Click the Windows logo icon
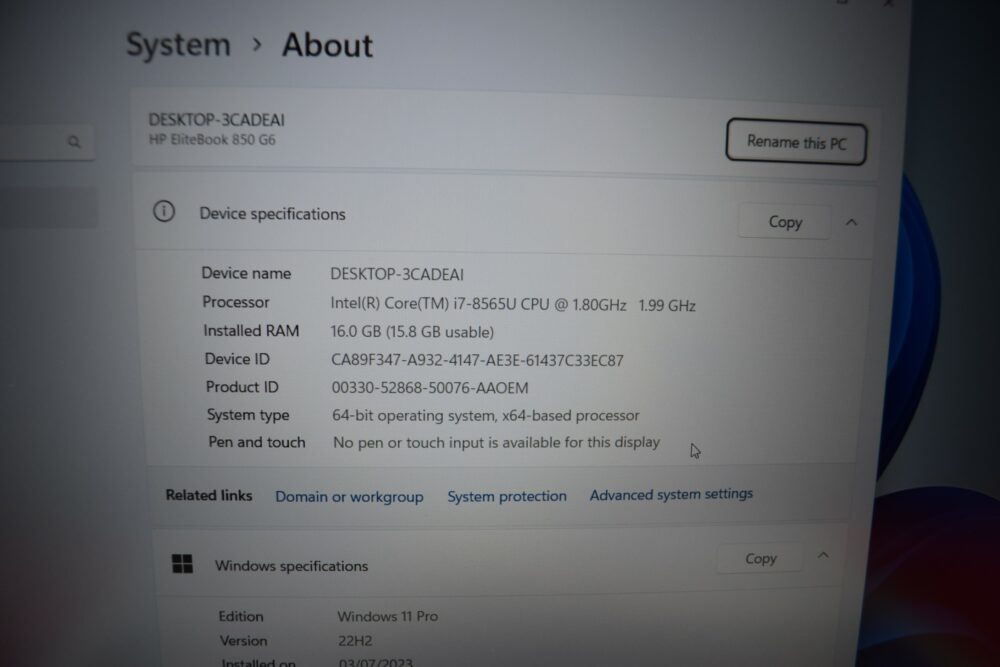 coord(182,564)
